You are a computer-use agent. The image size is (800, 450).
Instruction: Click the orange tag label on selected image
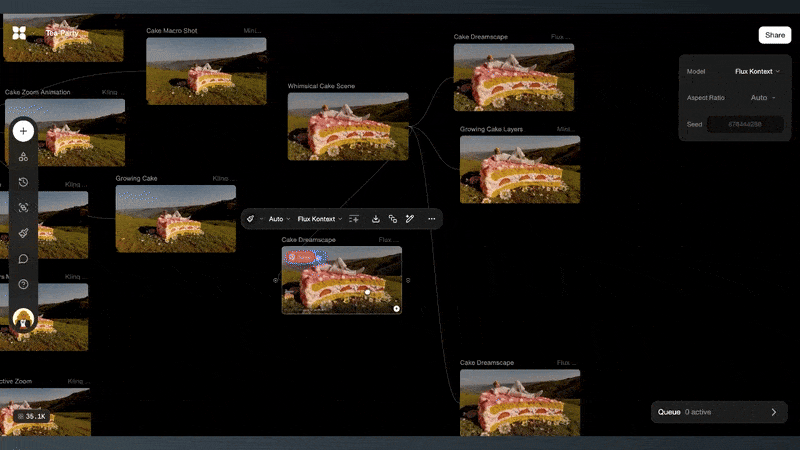301,257
